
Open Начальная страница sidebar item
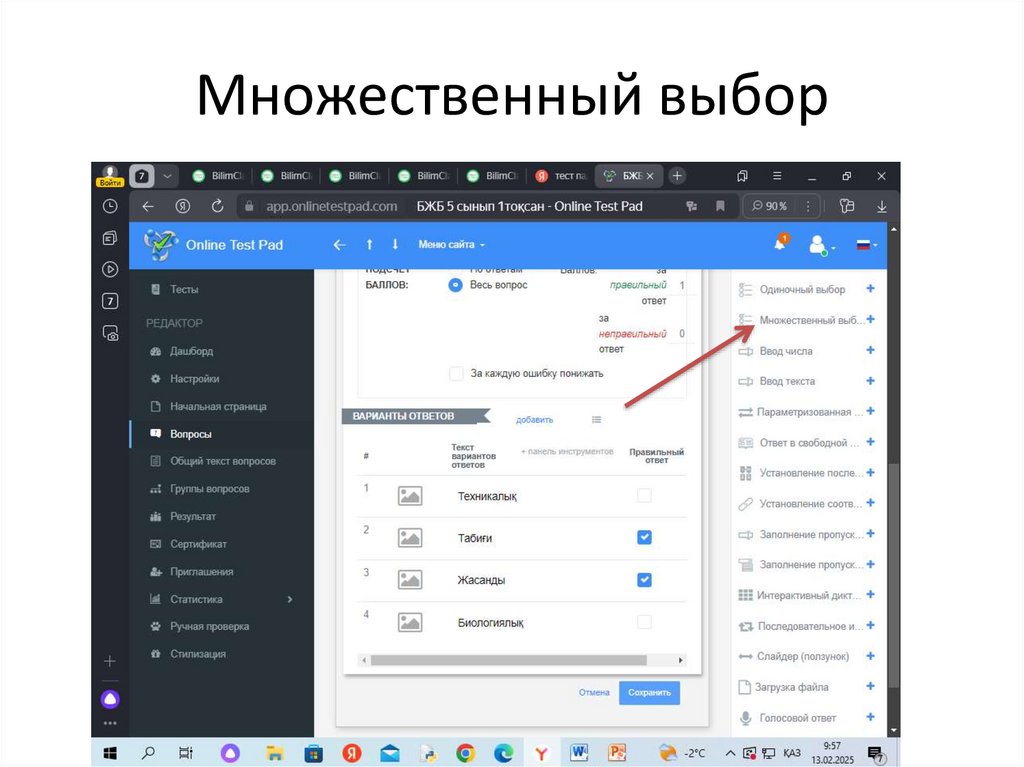(x=218, y=406)
